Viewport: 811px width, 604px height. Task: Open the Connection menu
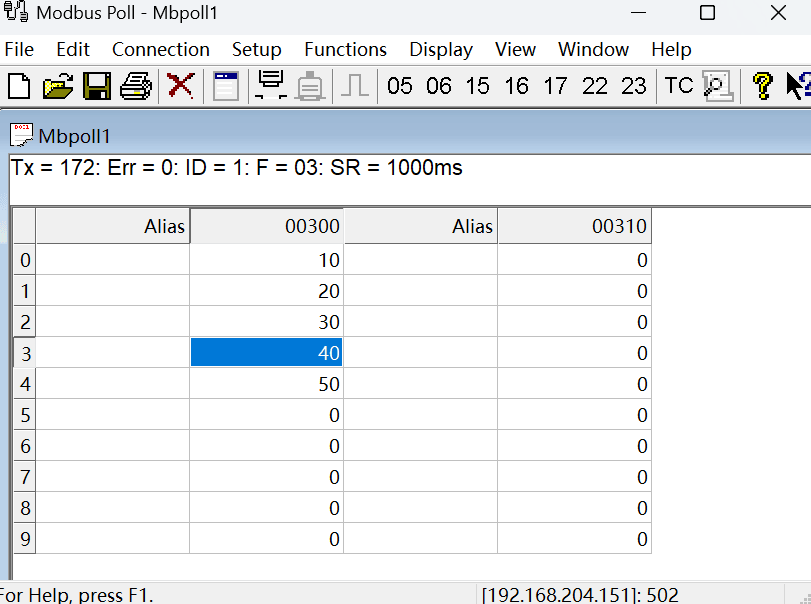coord(161,50)
